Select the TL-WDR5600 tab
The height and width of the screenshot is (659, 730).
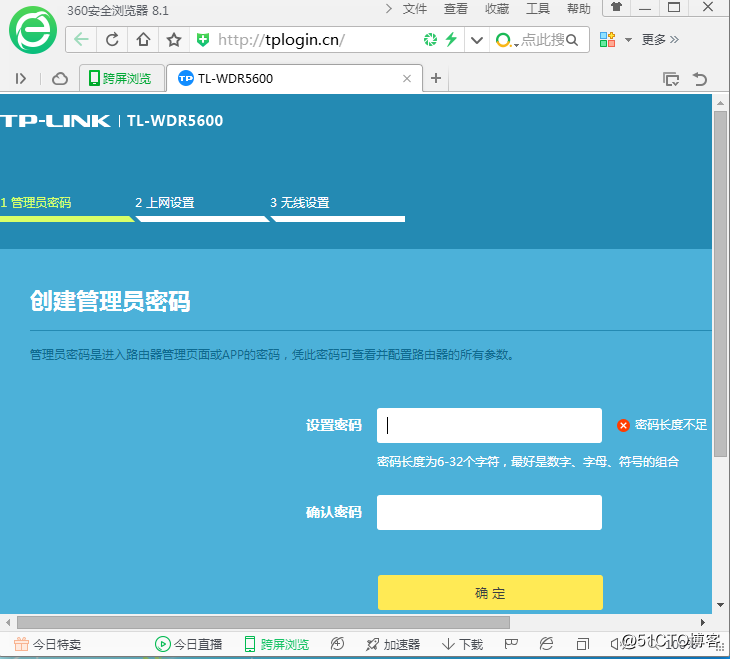pos(294,78)
